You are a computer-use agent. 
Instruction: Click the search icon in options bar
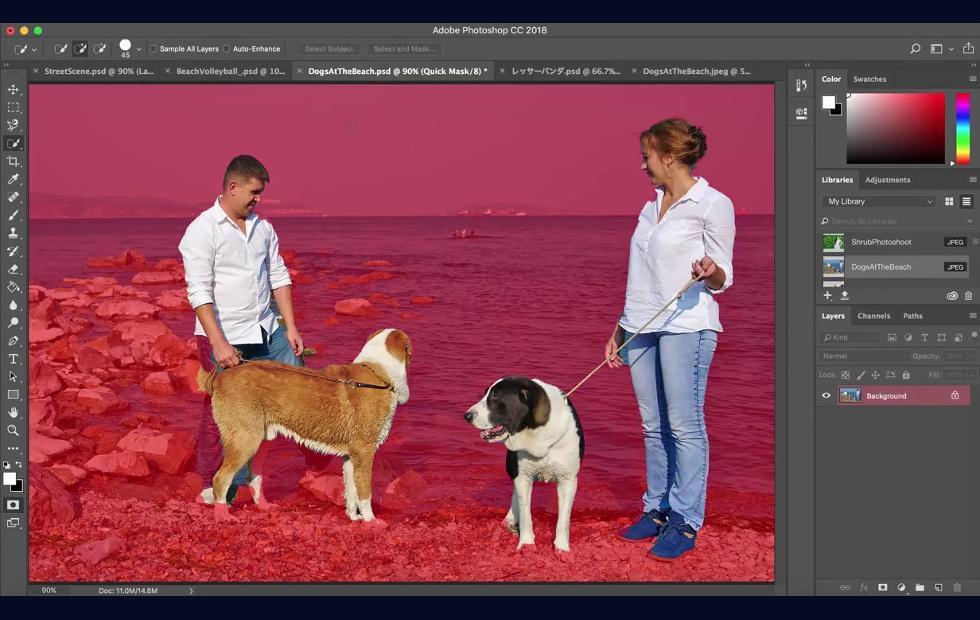coord(915,48)
